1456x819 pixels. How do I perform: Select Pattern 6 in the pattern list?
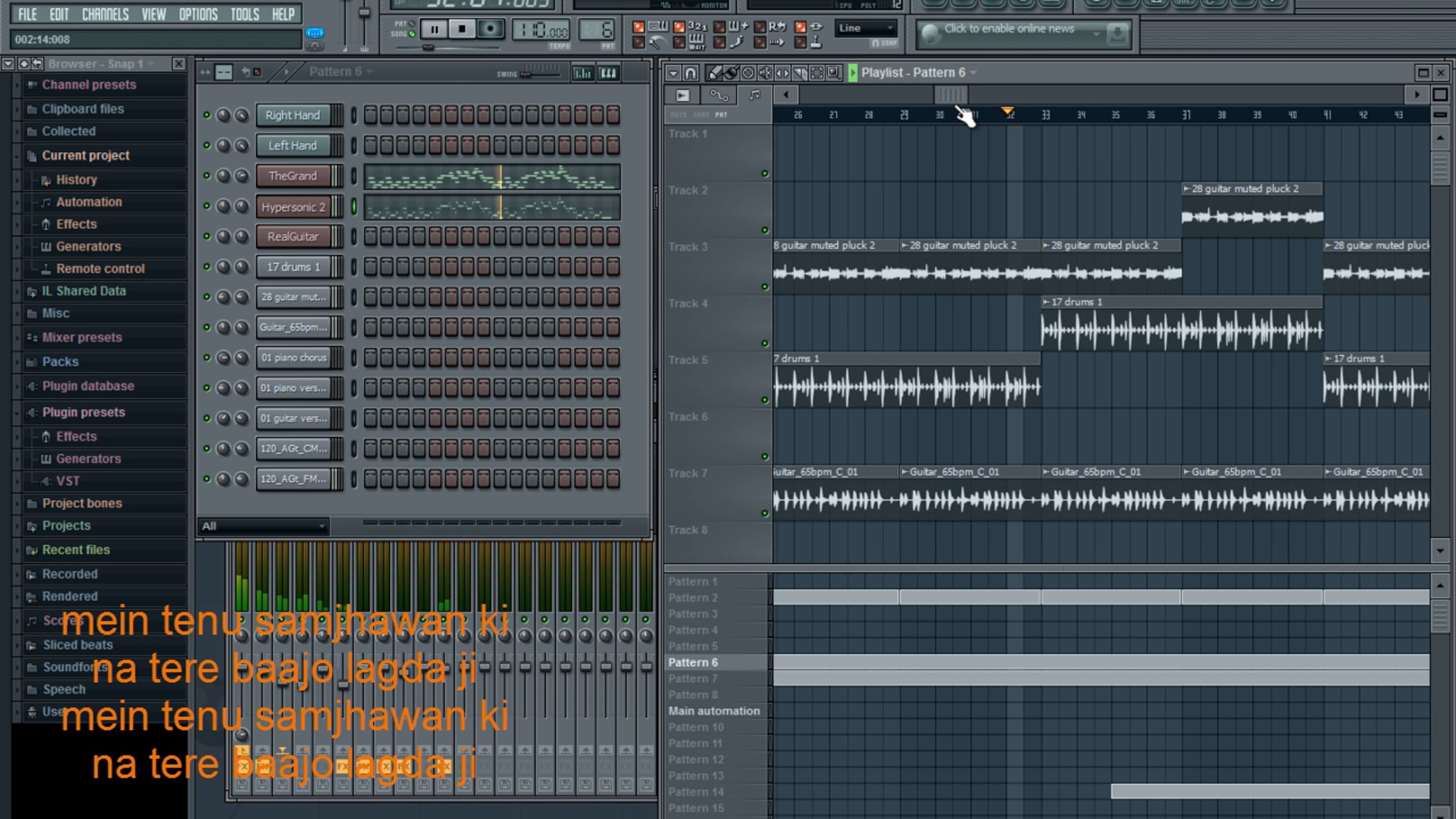click(693, 662)
